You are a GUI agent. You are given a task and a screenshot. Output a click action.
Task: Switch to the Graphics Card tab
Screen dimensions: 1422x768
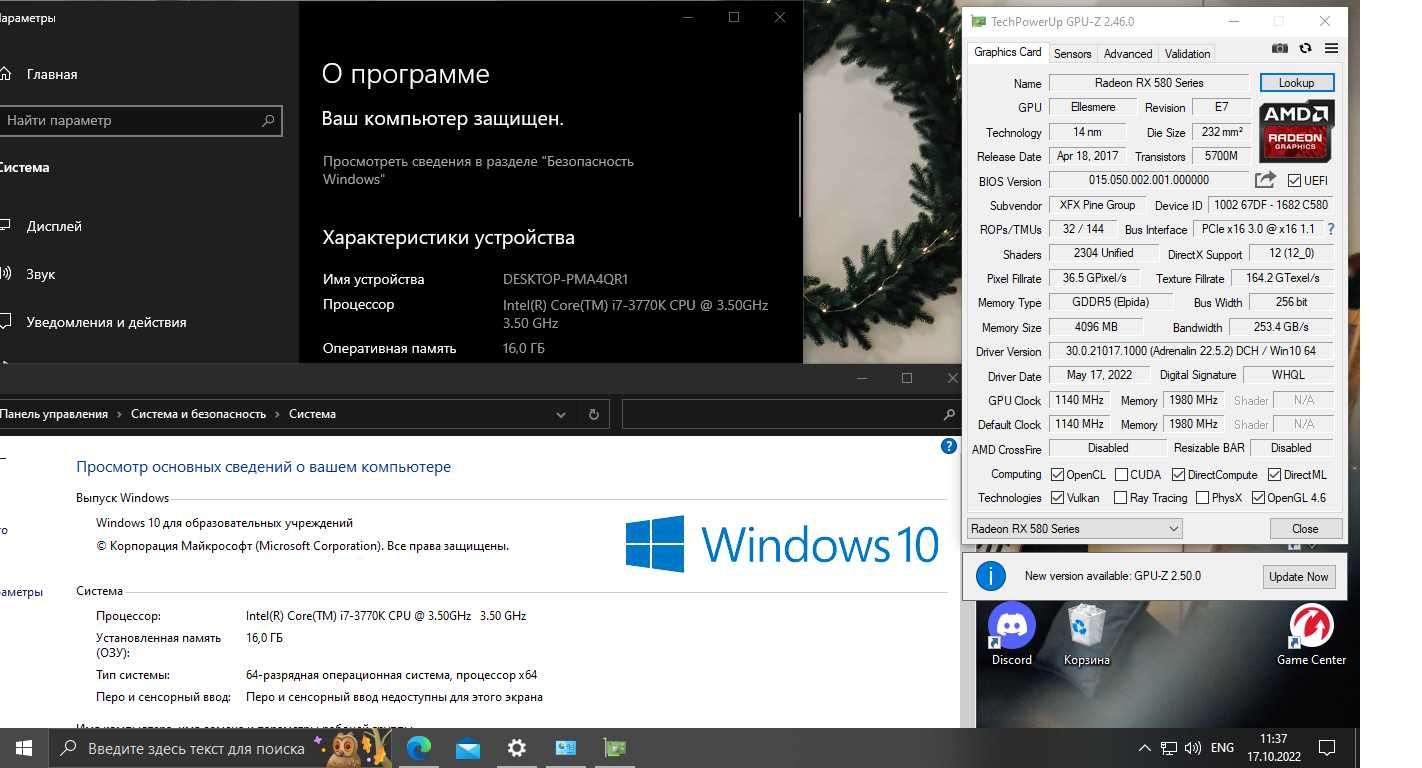tap(1007, 52)
